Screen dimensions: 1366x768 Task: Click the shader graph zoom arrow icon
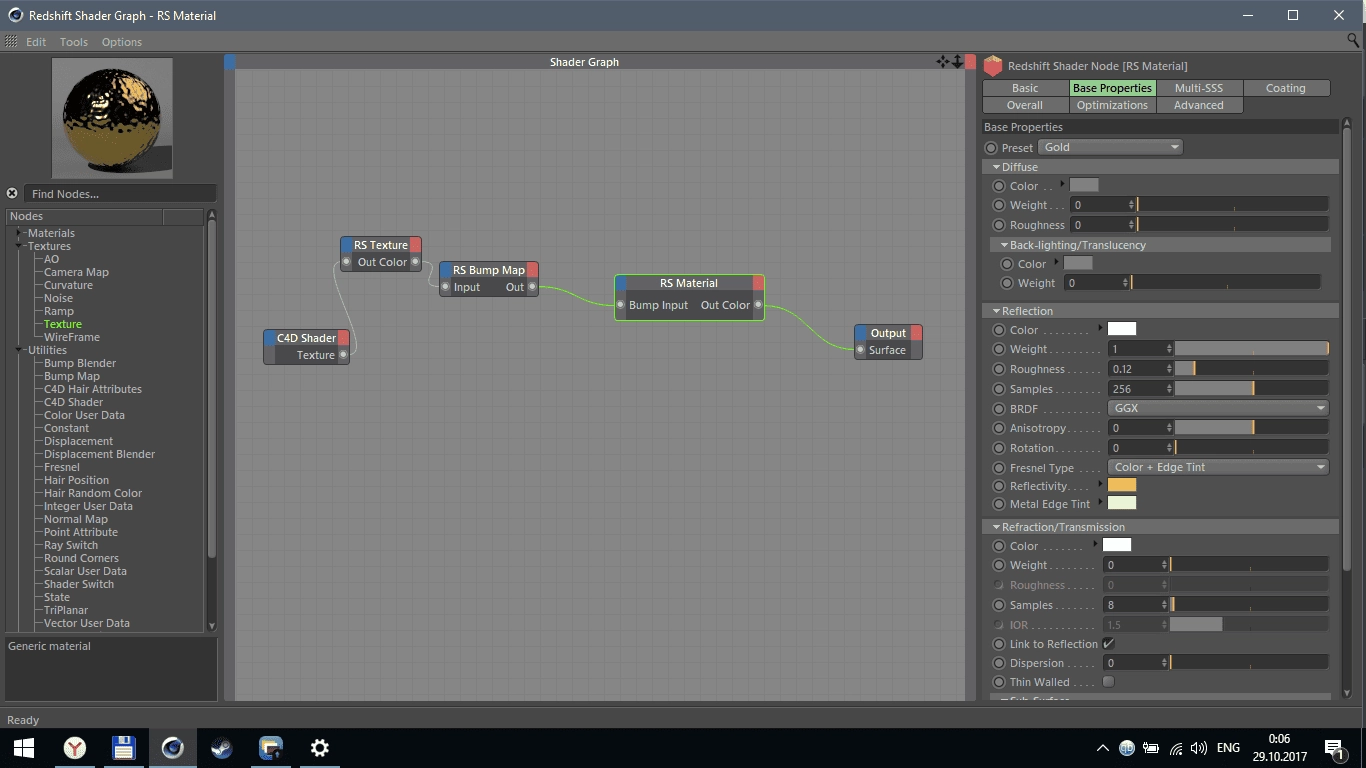coord(957,62)
